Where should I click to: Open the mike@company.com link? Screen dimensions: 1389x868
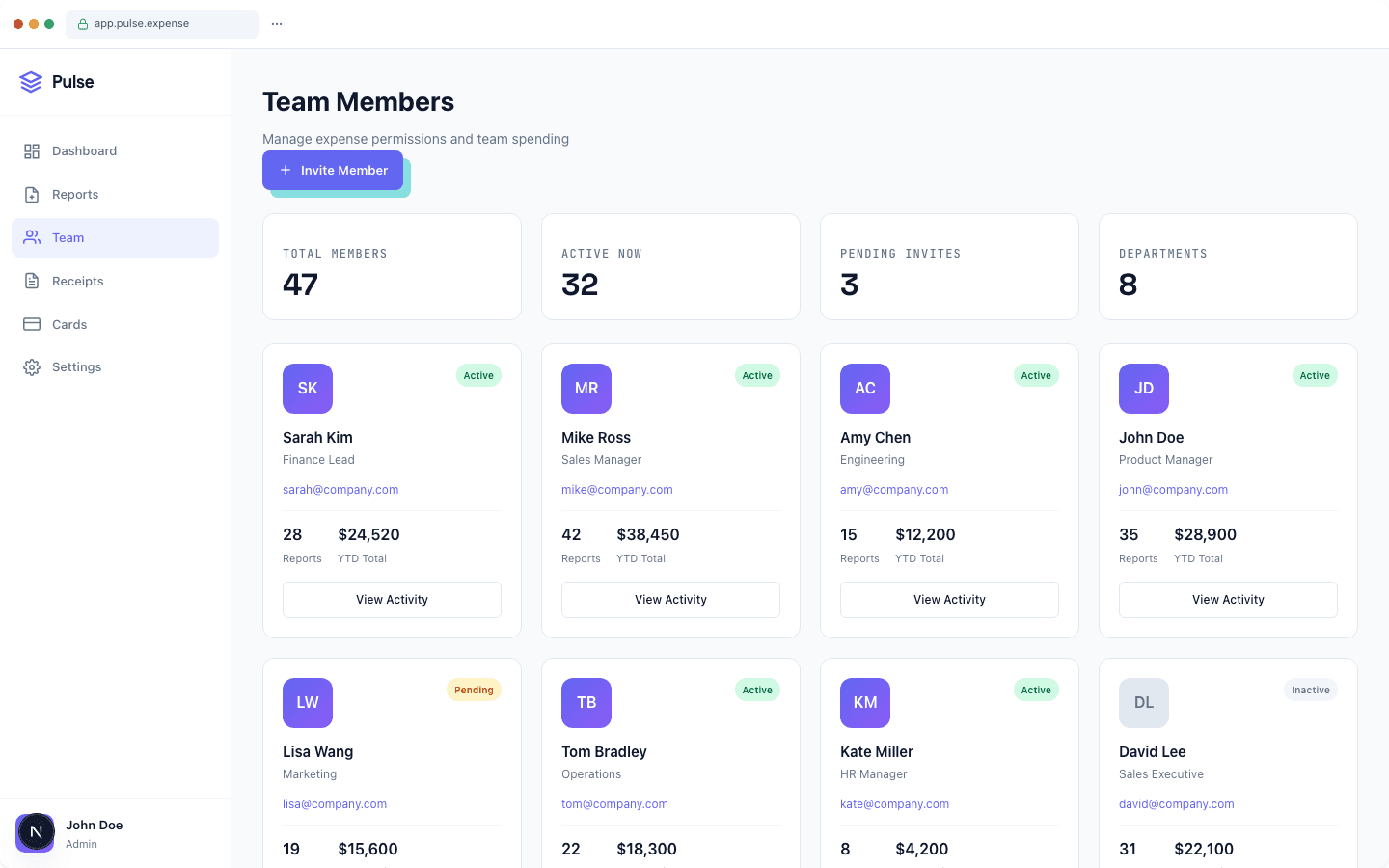point(617,490)
